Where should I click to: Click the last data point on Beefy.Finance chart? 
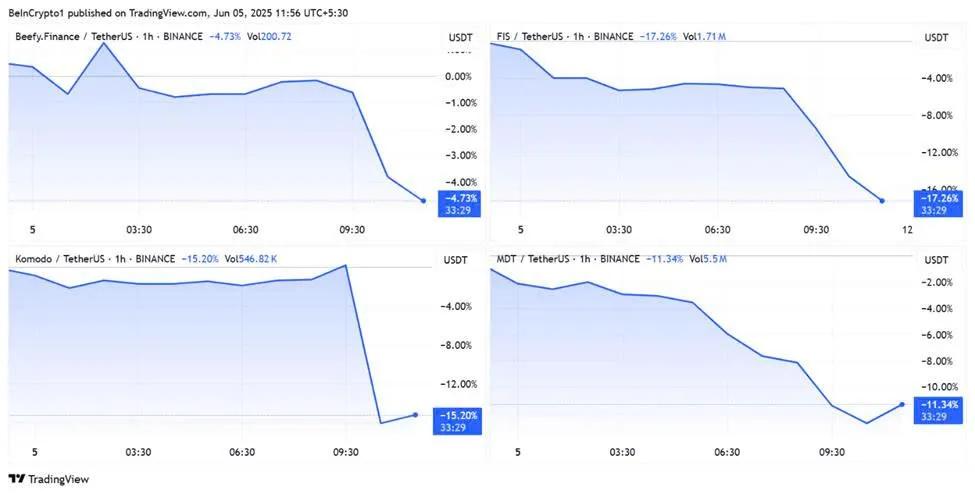[x=425, y=201]
